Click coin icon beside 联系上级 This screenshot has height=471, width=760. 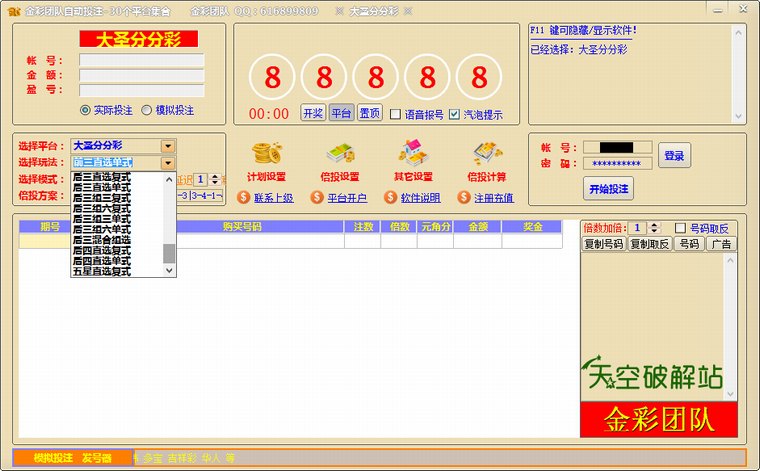coord(243,197)
